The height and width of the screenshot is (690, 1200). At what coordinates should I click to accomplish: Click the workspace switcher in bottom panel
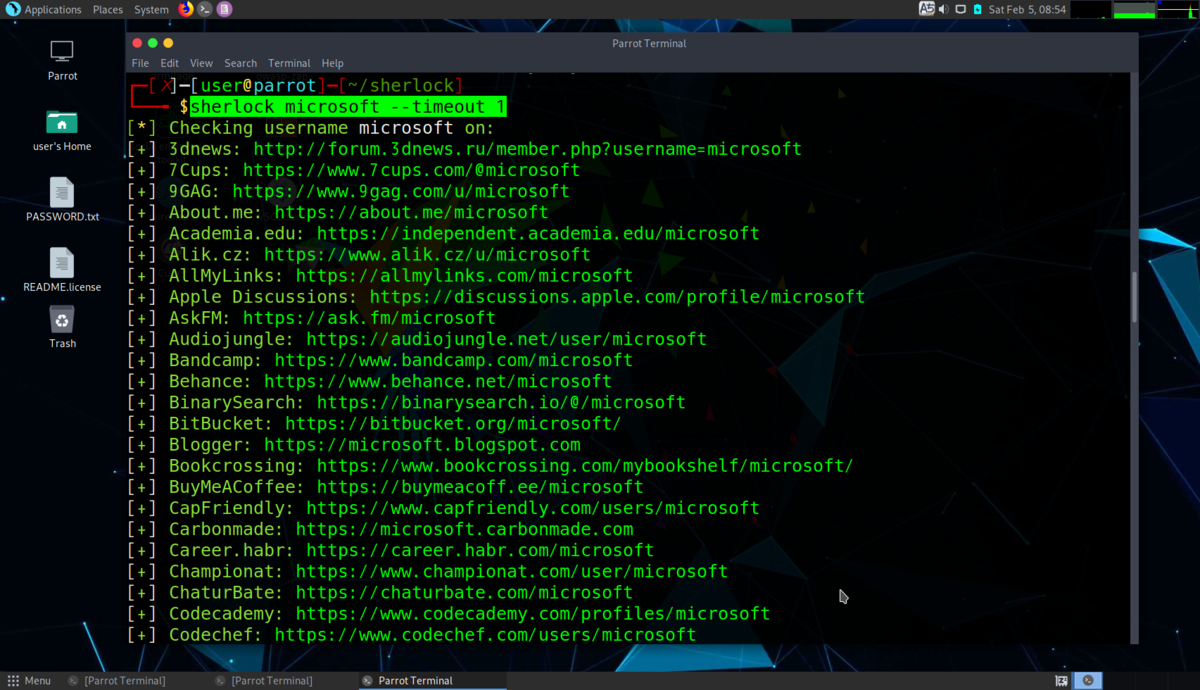[1087, 680]
